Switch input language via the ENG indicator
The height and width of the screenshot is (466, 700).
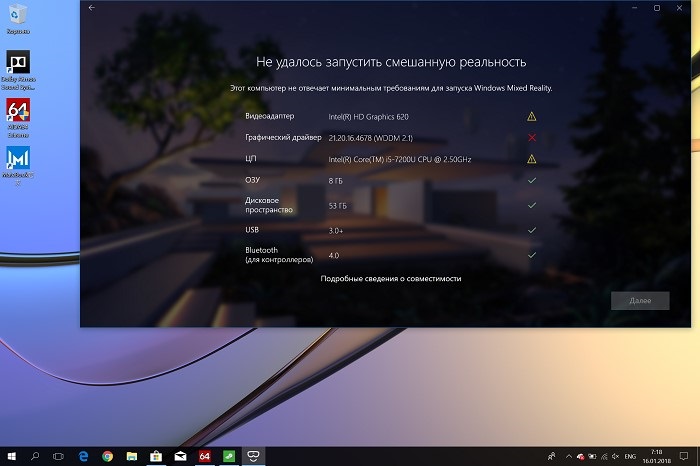coord(630,456)
